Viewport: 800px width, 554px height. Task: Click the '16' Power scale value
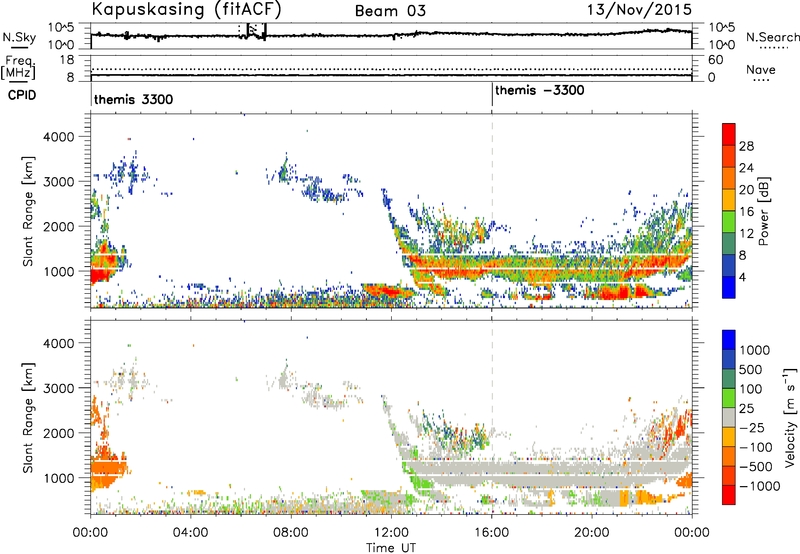click(x=746, y=212)
